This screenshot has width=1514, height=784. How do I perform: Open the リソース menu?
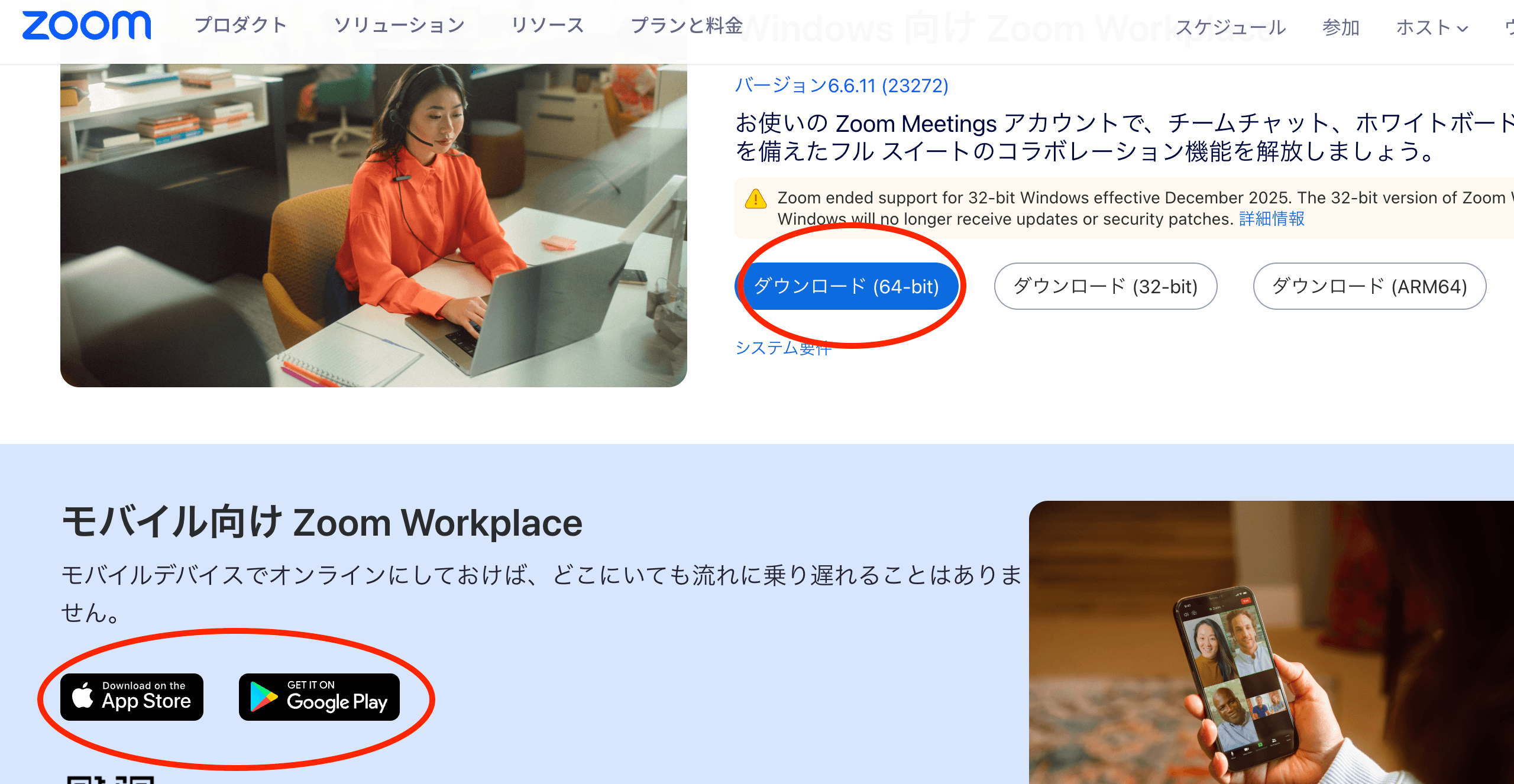(x=547, y=25)
